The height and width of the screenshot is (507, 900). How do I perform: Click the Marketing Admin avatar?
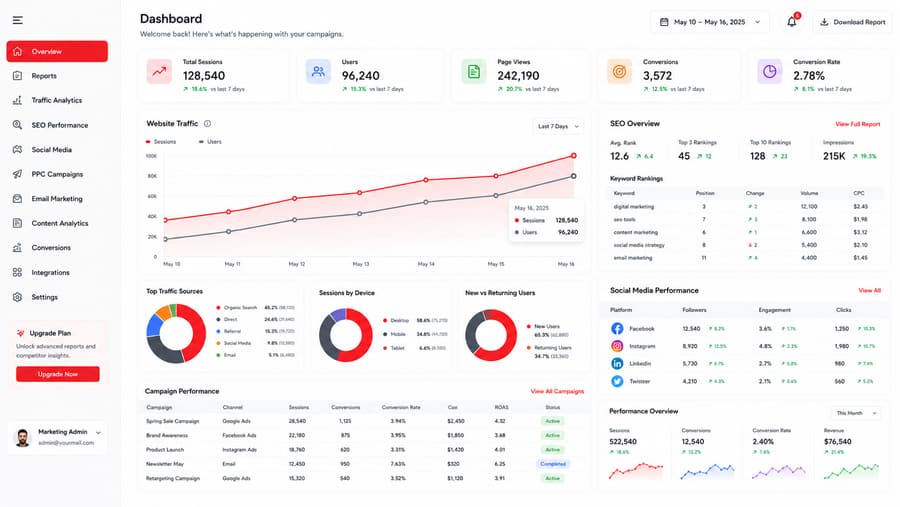click(22, 438)
